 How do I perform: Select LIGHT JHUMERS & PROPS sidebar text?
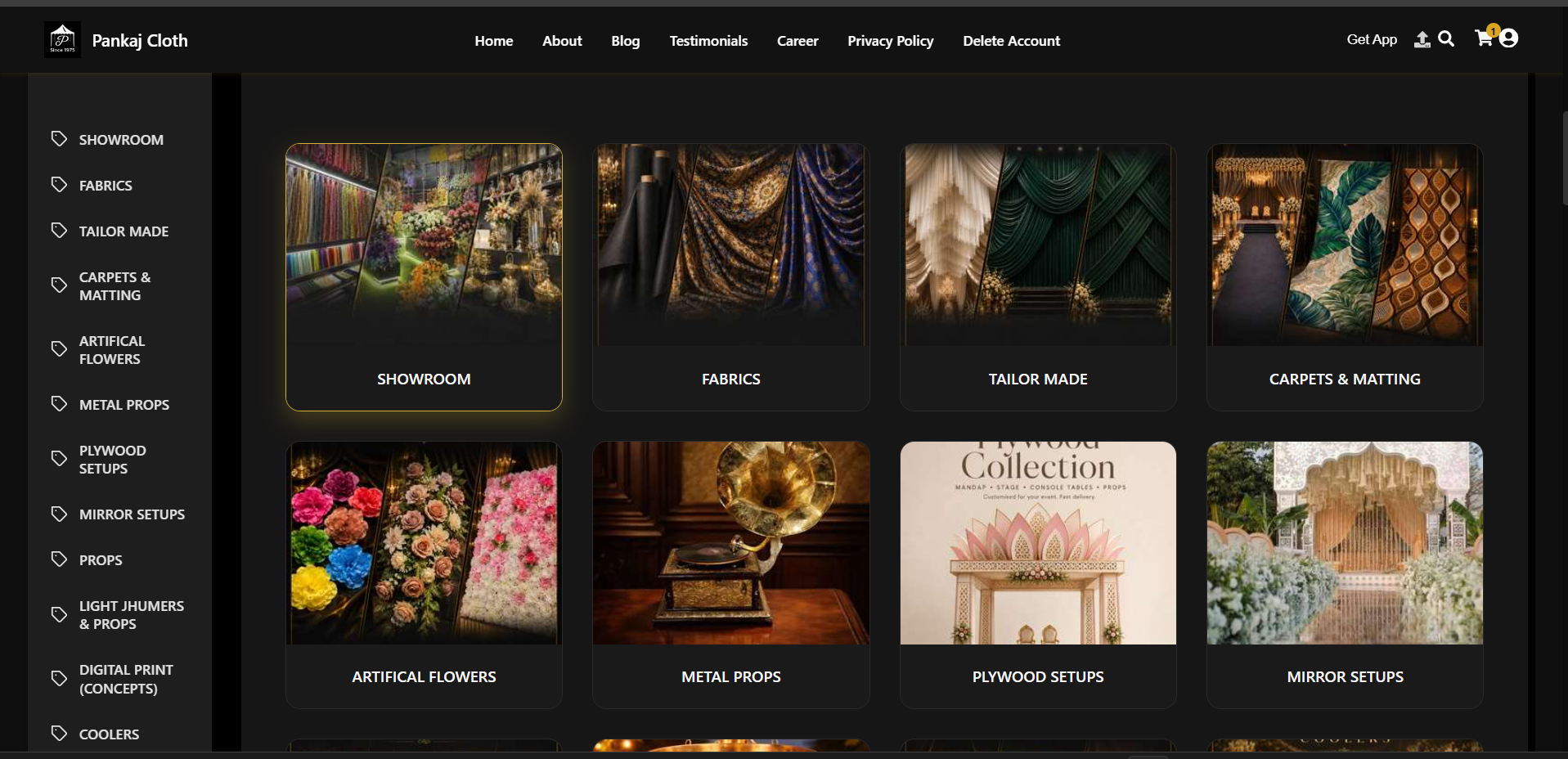(132, 615)
